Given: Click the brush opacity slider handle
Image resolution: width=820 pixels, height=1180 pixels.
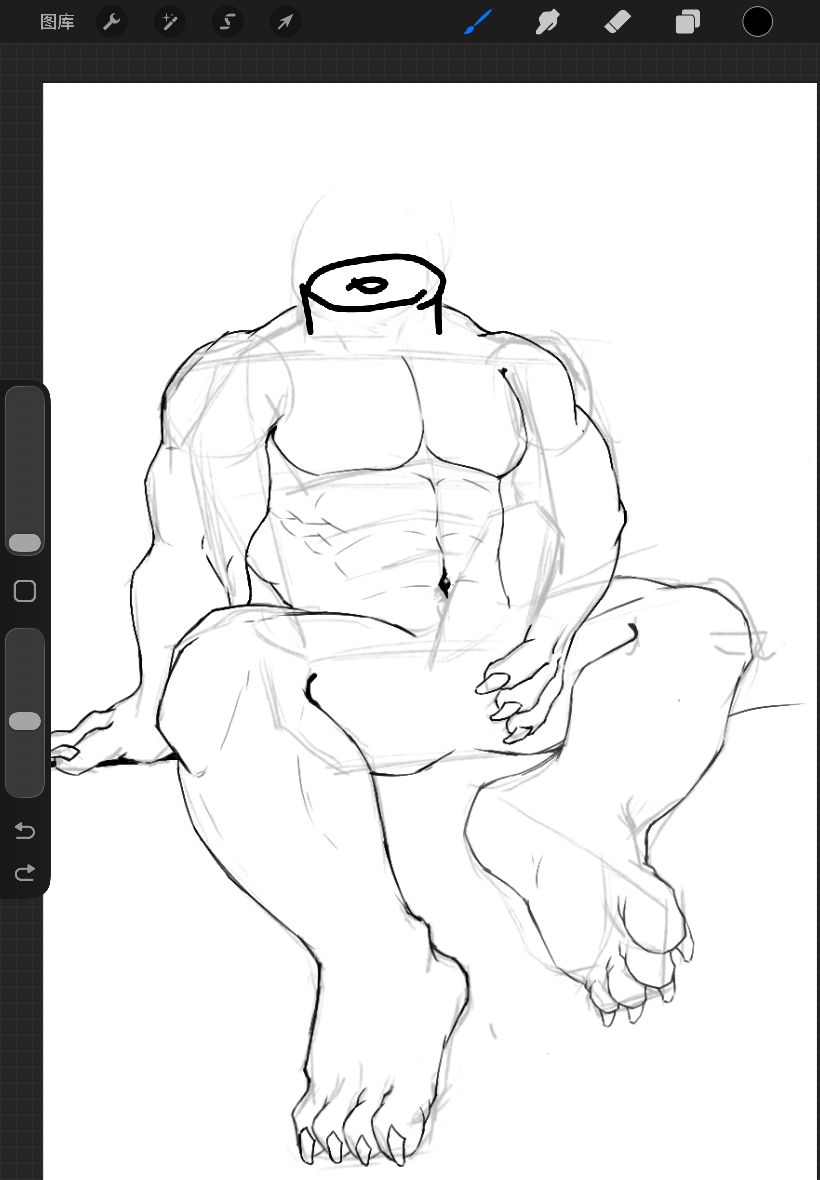Looking at the screenshot, I should (25, 721).
